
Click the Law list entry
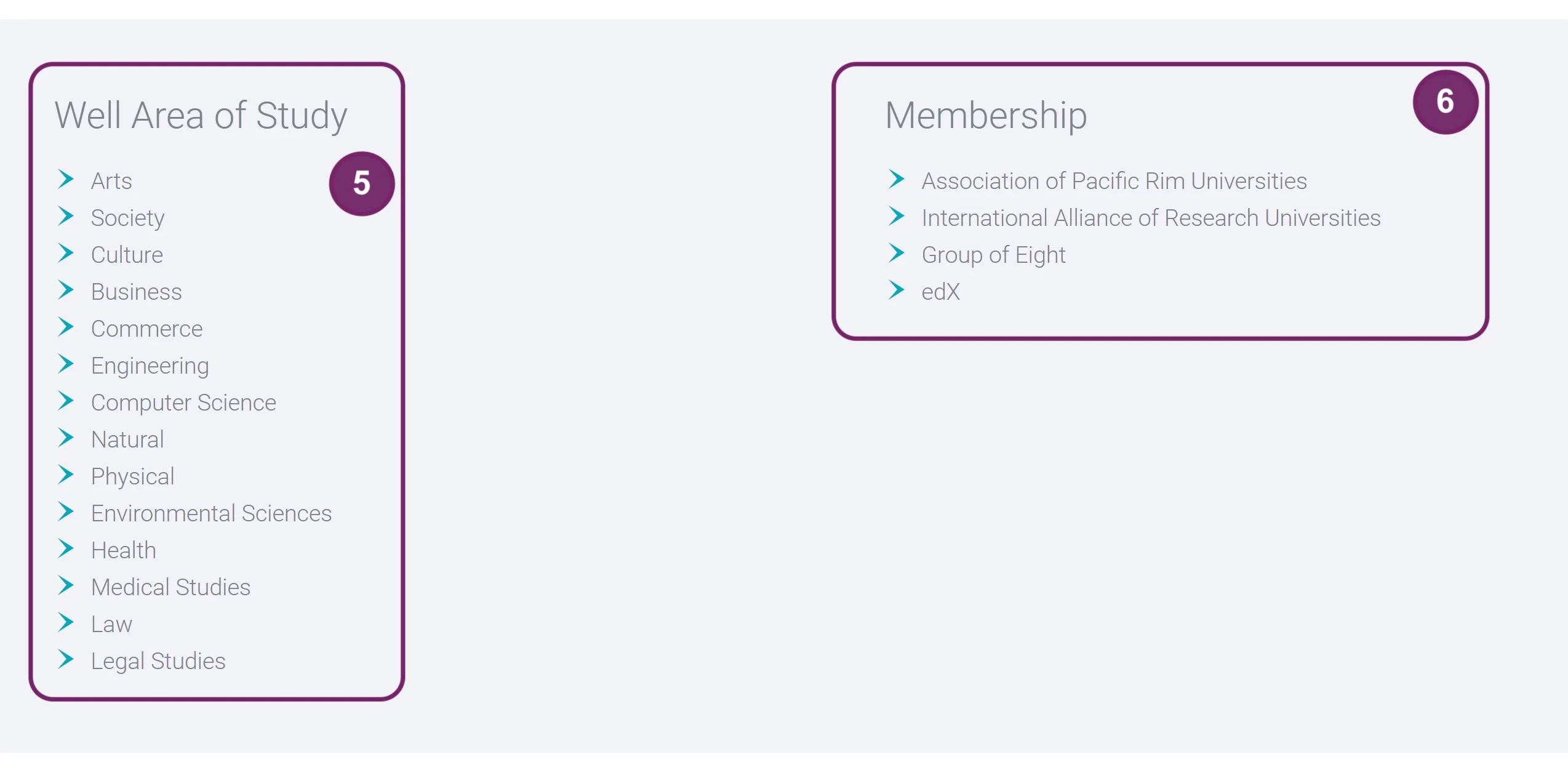[x=111, y=624]
